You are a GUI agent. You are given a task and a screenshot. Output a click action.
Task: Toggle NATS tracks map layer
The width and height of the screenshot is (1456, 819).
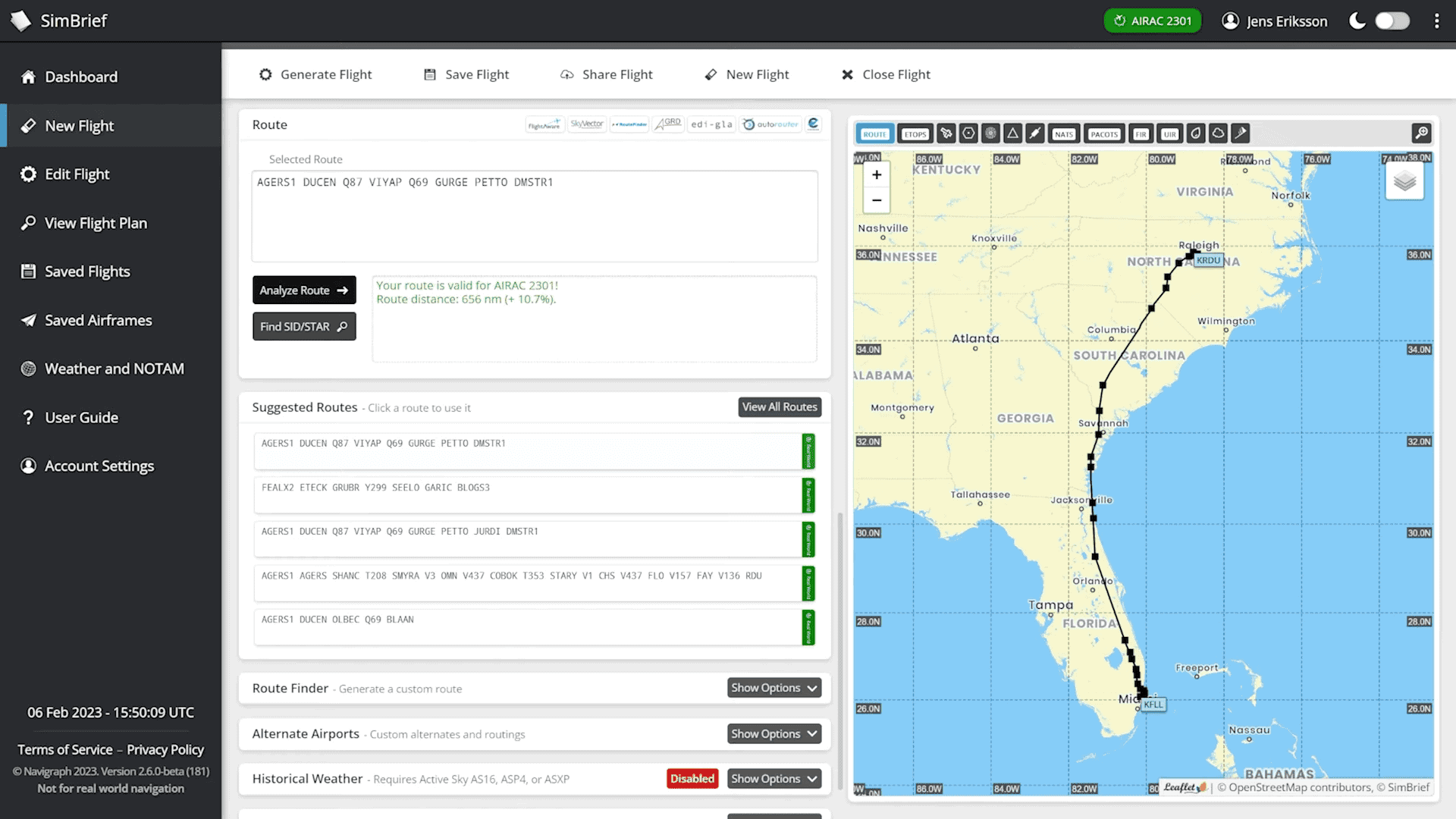click(x=1064, y=134)
